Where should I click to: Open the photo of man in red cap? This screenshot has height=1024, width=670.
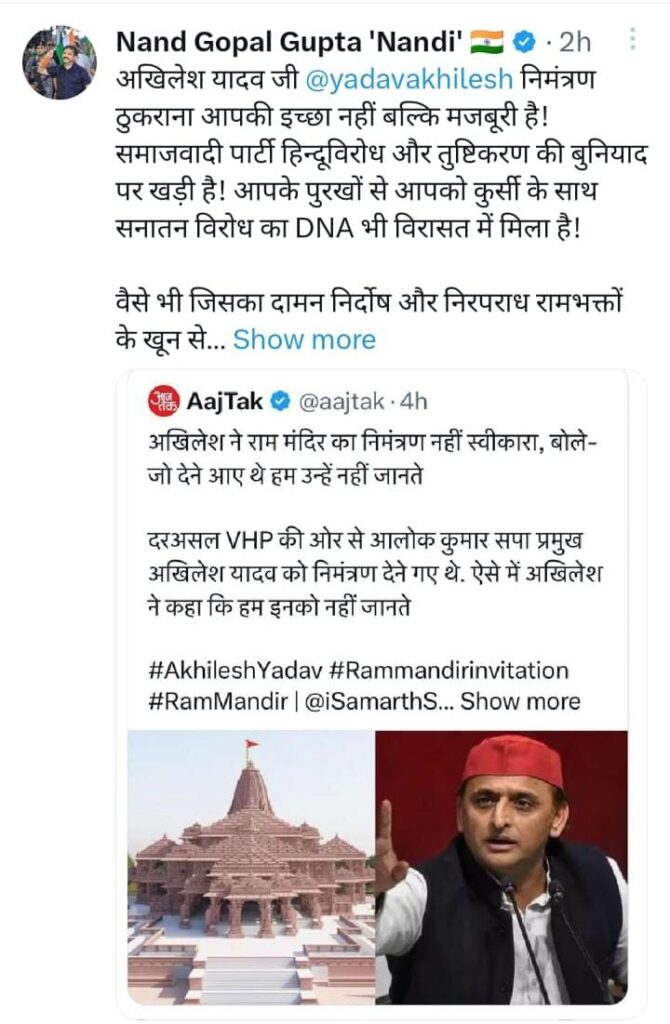pyautogui.click(x=501, y=867)
